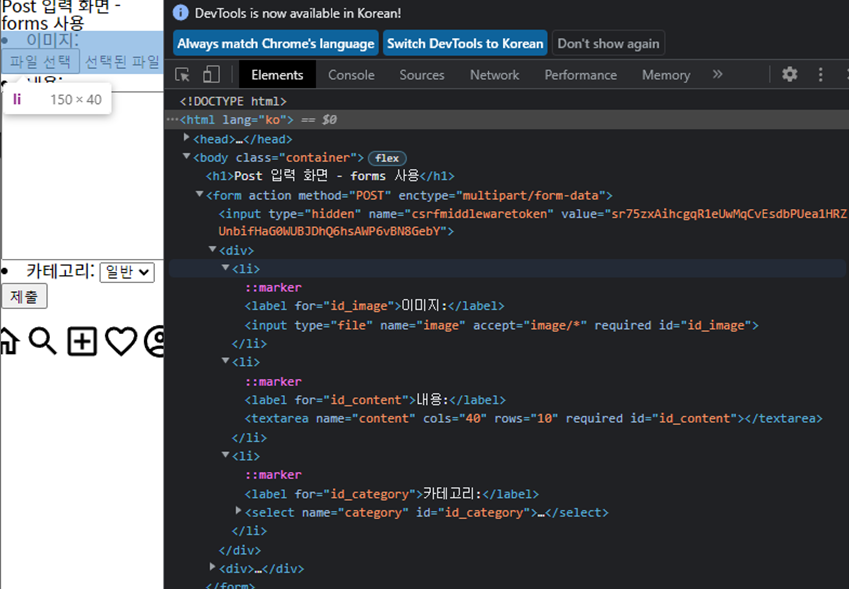The width and height of the screenshot is (849, 589).
Task: Click the closing </div> tag line
Action: pos(239,550)
